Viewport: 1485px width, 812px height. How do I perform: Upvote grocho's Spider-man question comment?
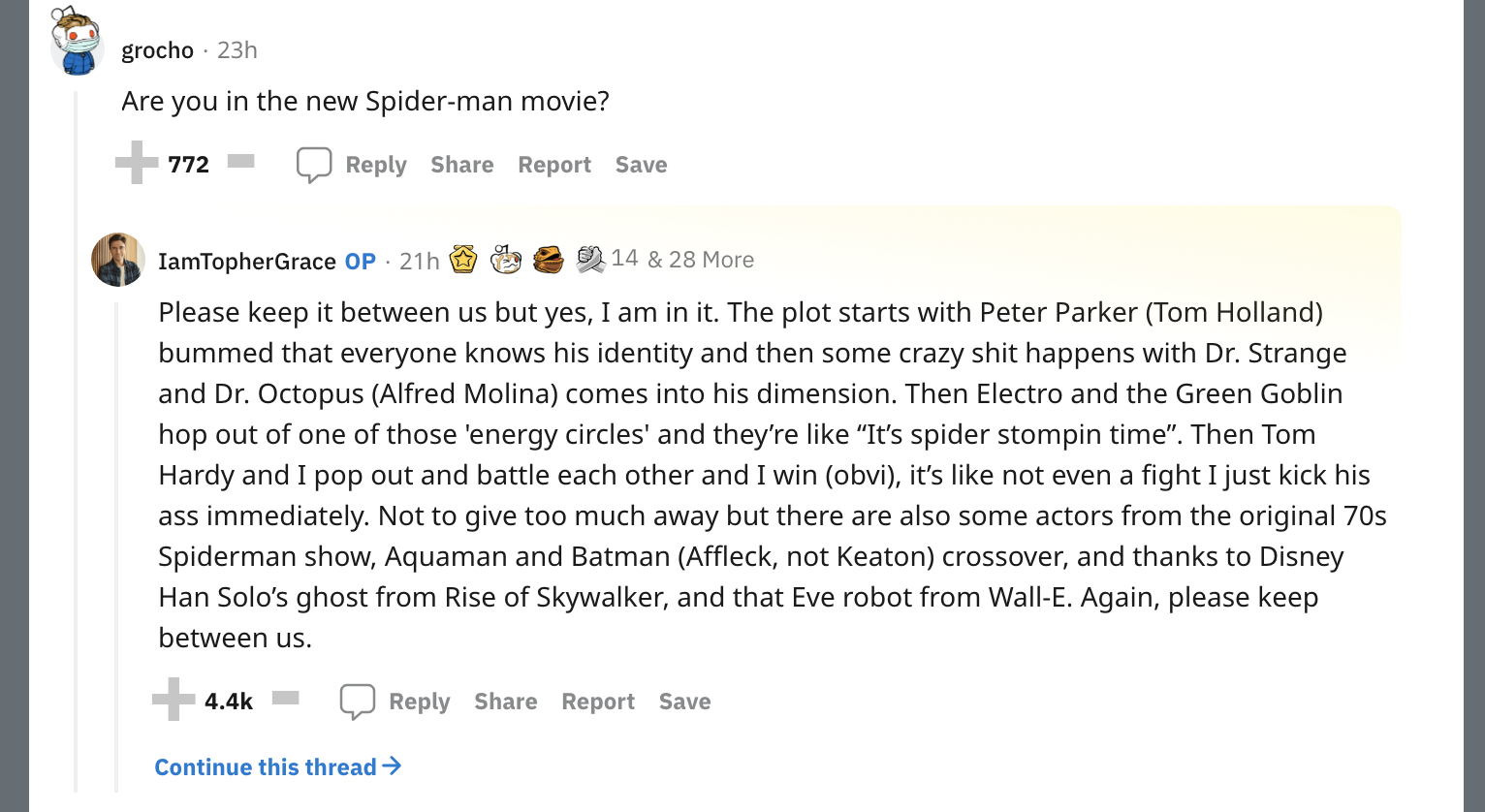[x=136, y=163]
